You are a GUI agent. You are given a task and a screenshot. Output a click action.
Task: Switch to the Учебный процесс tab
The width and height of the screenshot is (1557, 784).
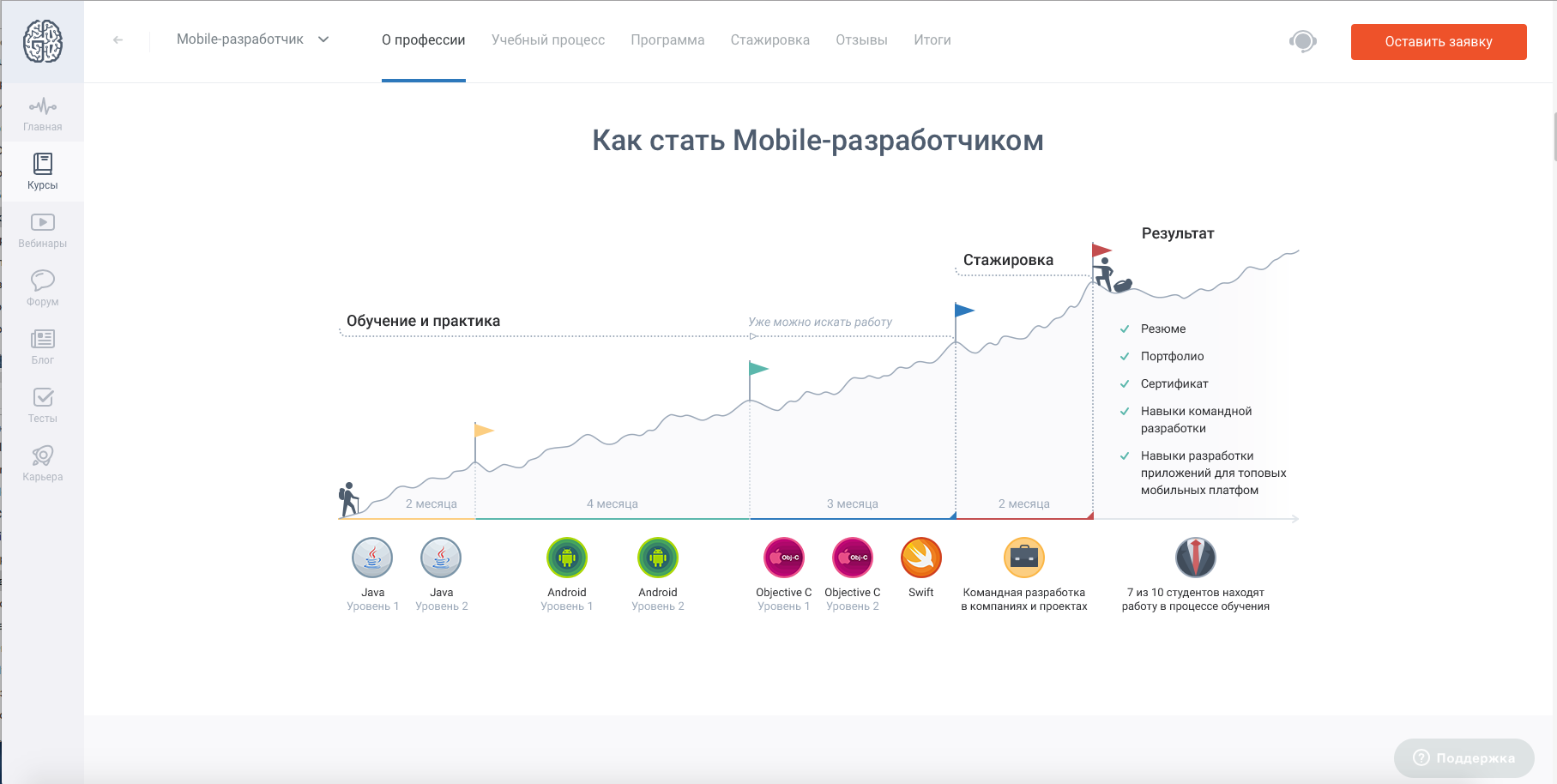tap(547, 40)
